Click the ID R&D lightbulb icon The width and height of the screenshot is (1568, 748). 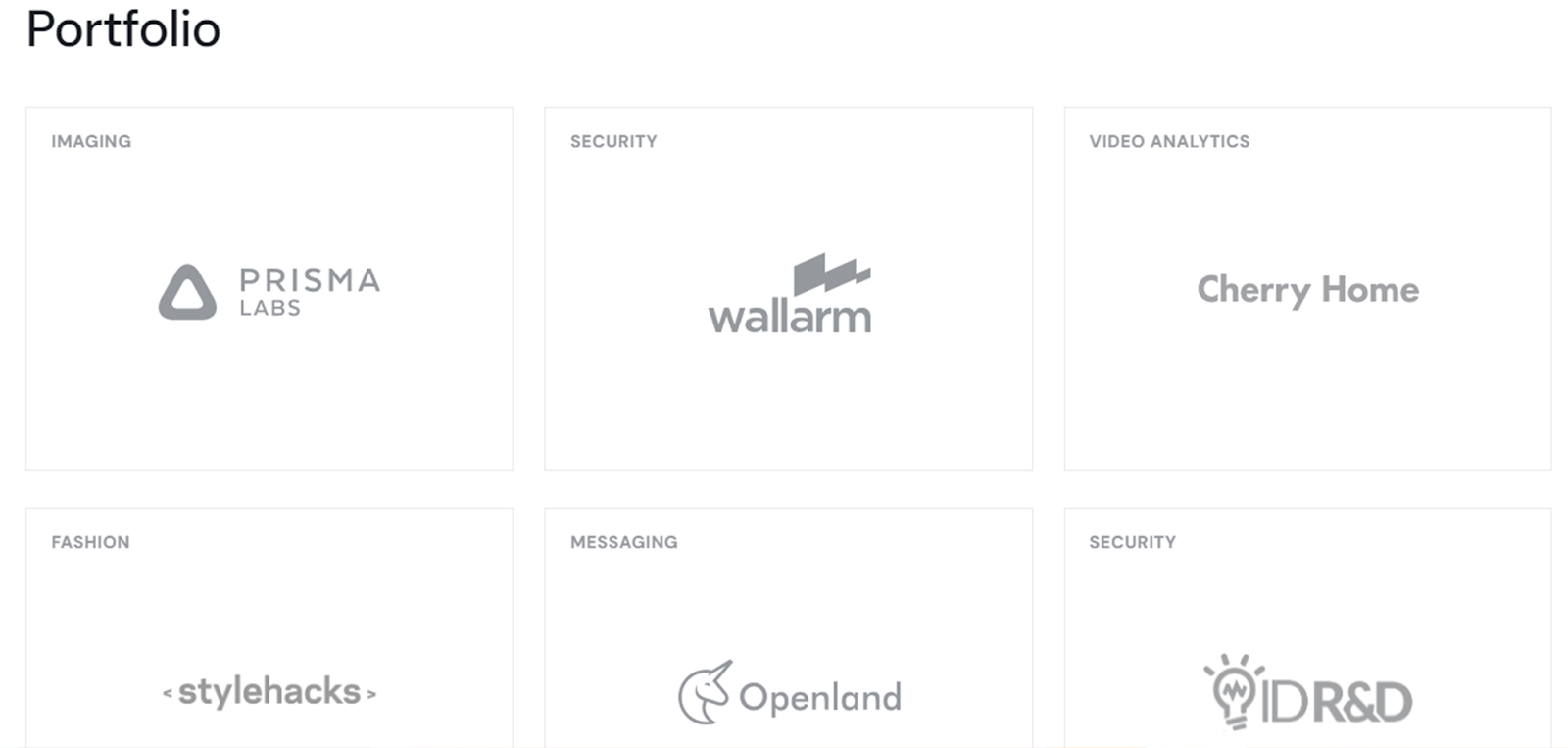click(x=1234, y=691)
